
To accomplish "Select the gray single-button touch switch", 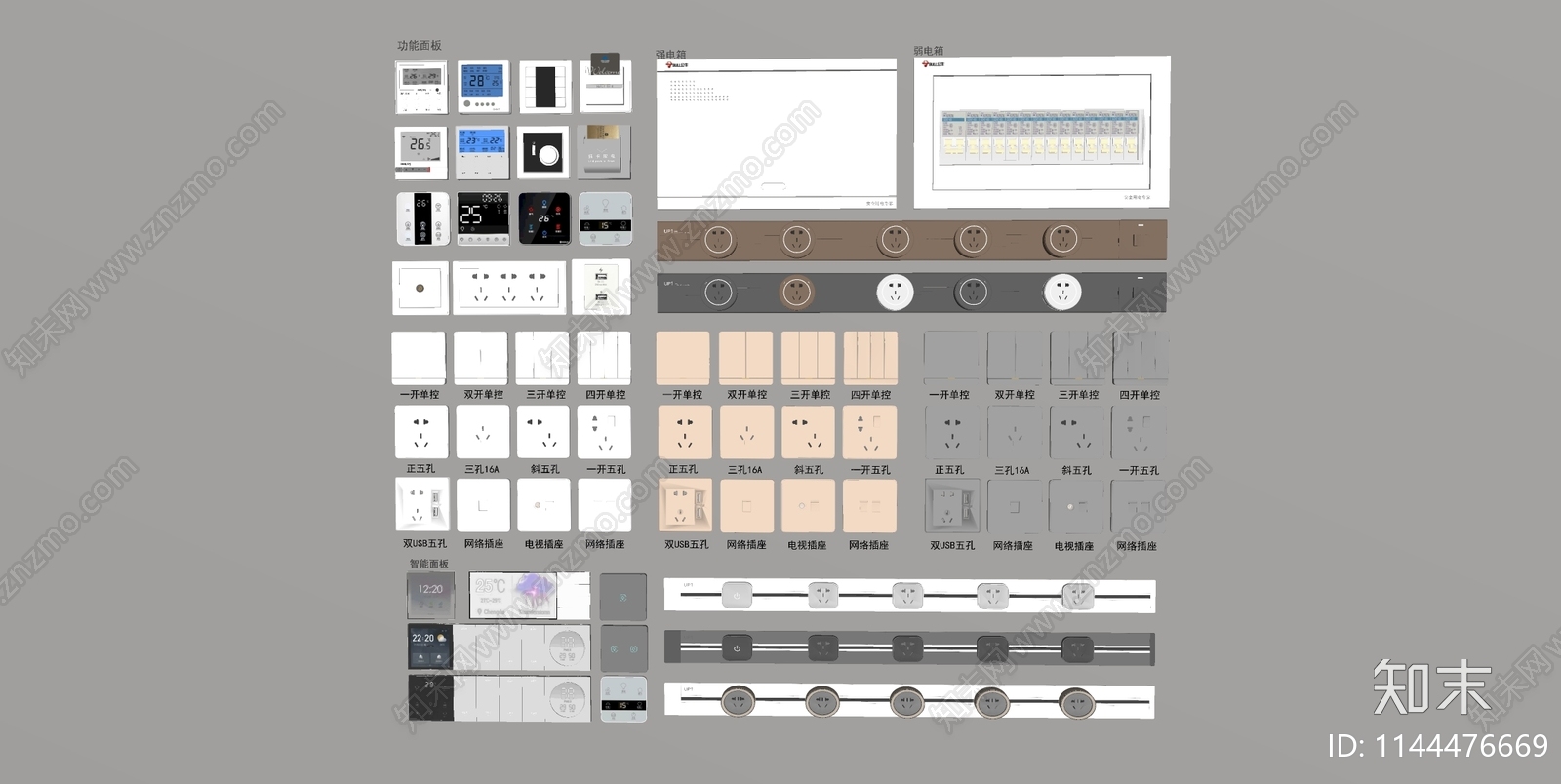I will [623, 597].
